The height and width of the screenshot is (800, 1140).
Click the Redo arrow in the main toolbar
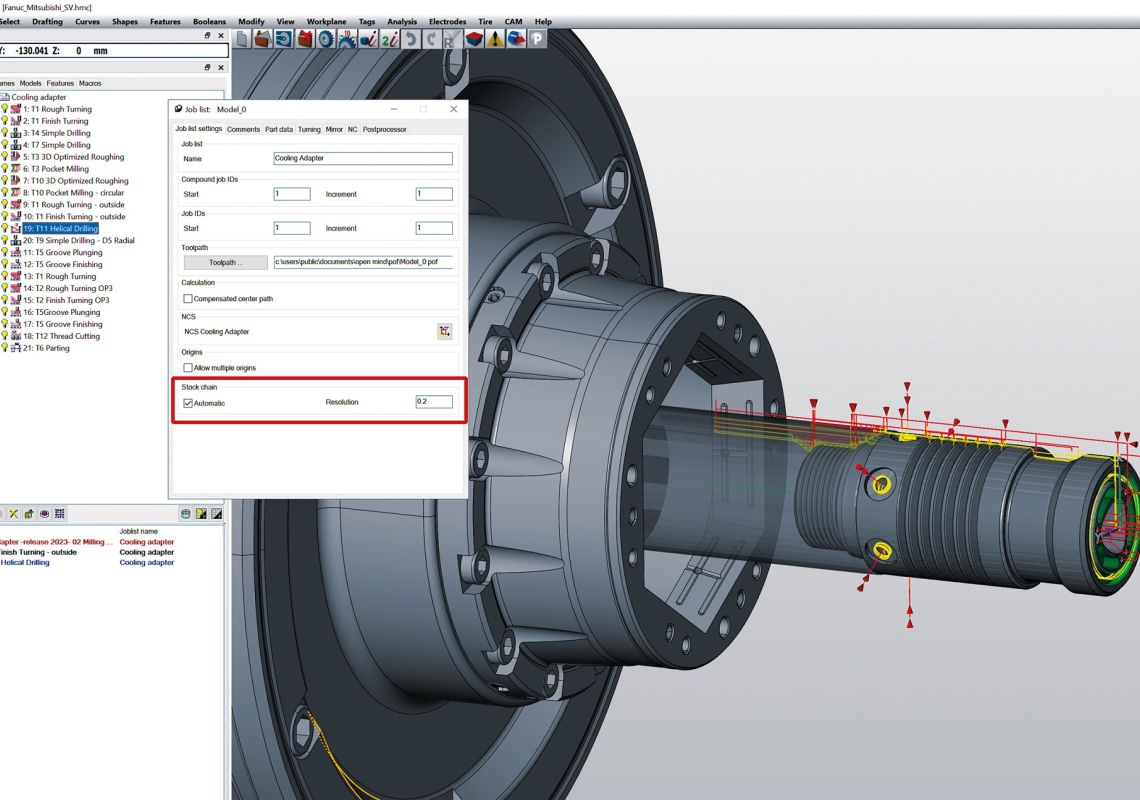point(433,38)
